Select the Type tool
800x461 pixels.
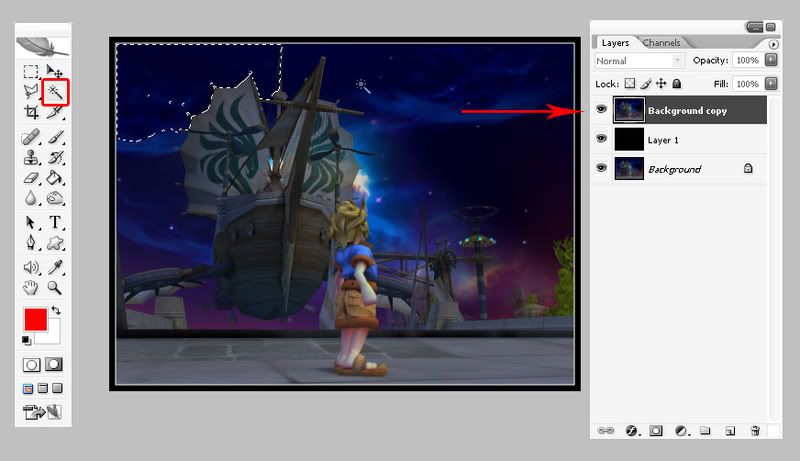point(55,223)
